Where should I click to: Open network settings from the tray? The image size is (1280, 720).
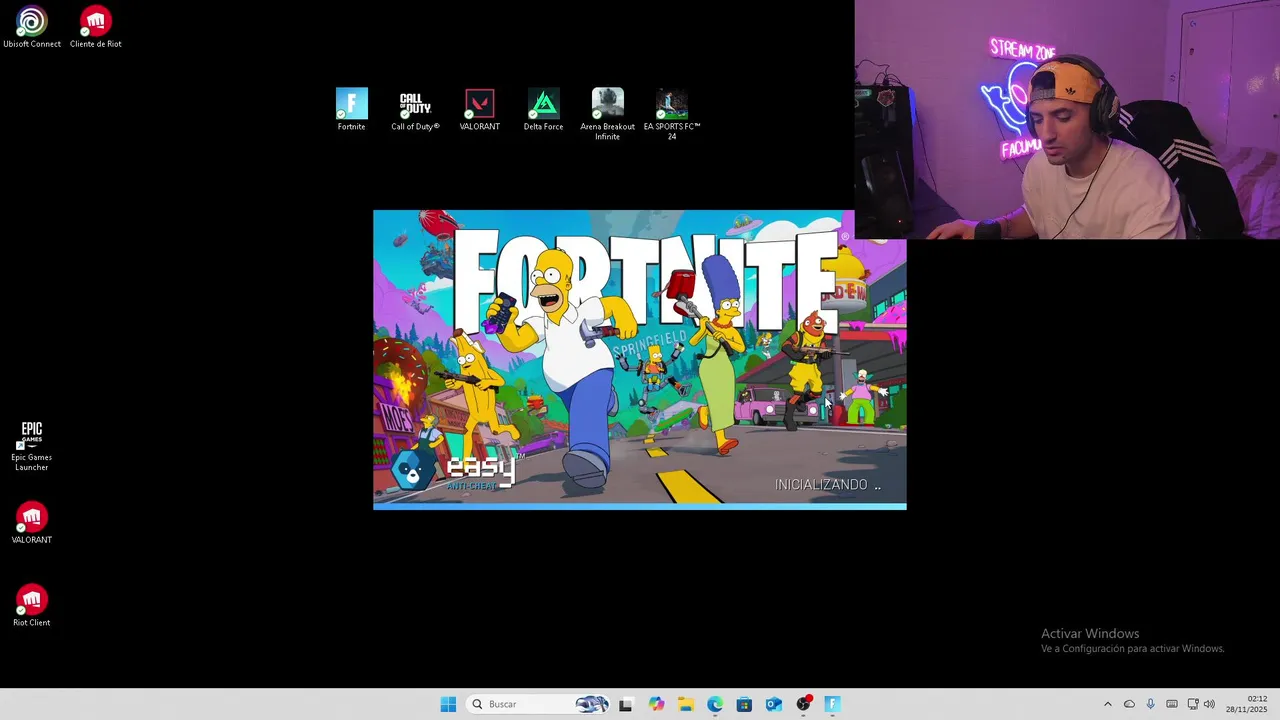(1193, 704)
